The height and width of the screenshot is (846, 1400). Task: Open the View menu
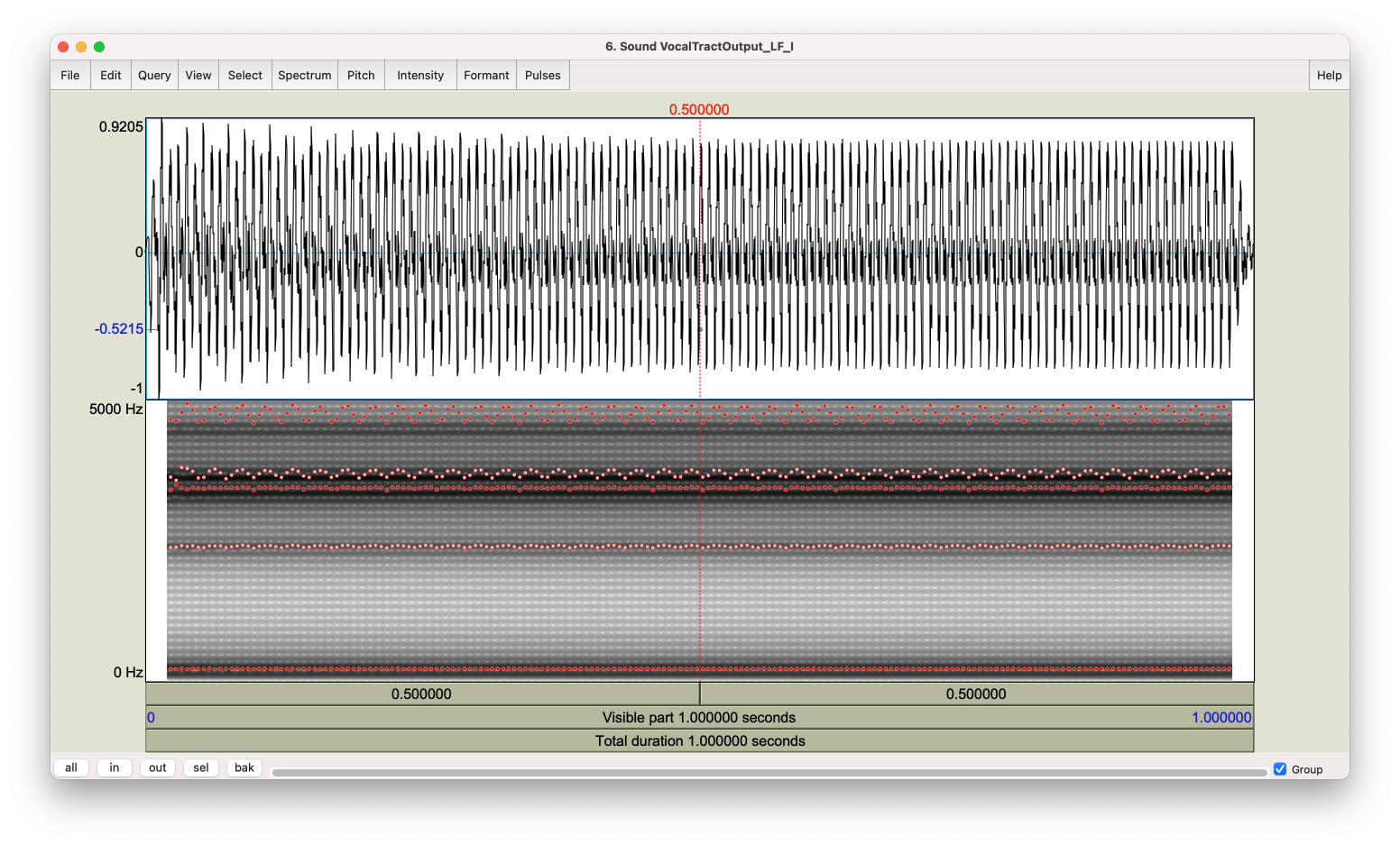pyautogui.click(x=198, y=76)
